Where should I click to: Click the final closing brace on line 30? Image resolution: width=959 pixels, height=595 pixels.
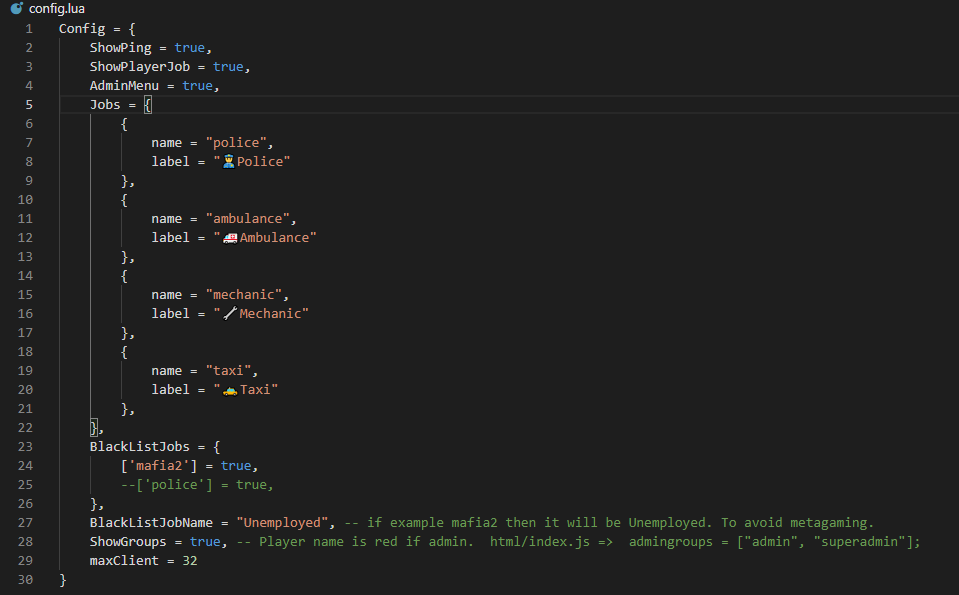pyautogui.click(x=62, y=580)
